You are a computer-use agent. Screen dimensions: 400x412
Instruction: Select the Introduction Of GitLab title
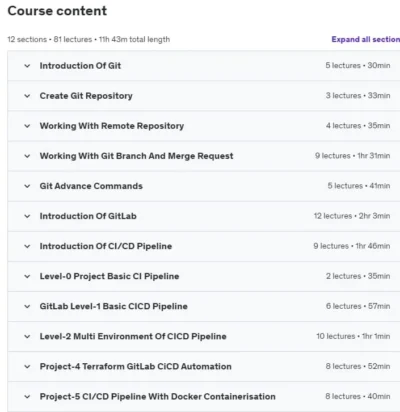tap(88, 216)
